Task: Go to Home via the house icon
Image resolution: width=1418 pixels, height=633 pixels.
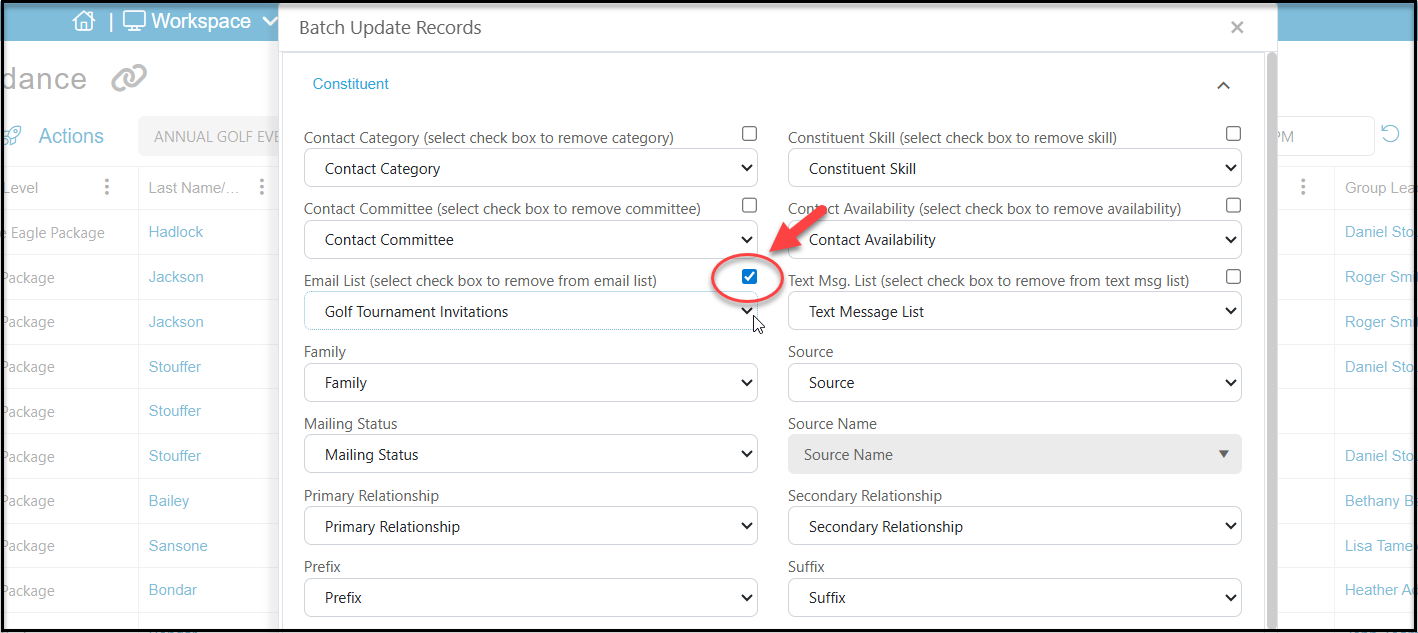Action: click(84, 21)
